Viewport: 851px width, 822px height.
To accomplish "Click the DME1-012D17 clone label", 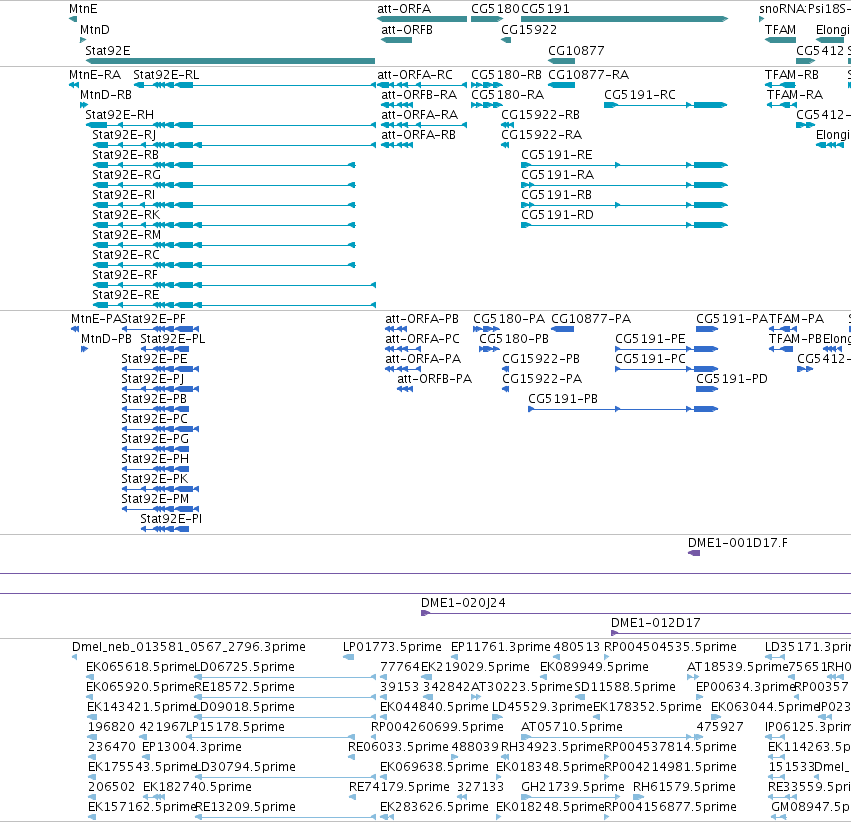I will point(656,623).
